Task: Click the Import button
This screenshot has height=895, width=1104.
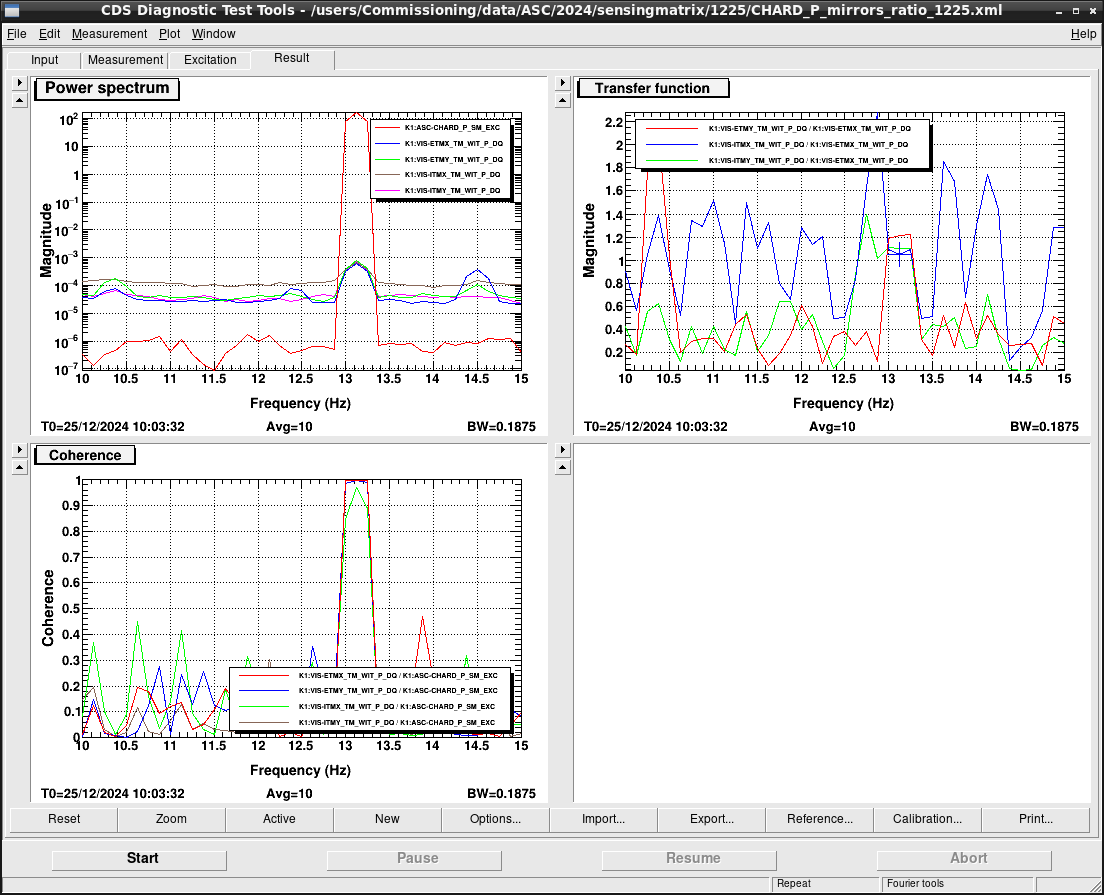Action: pos(603,819)
